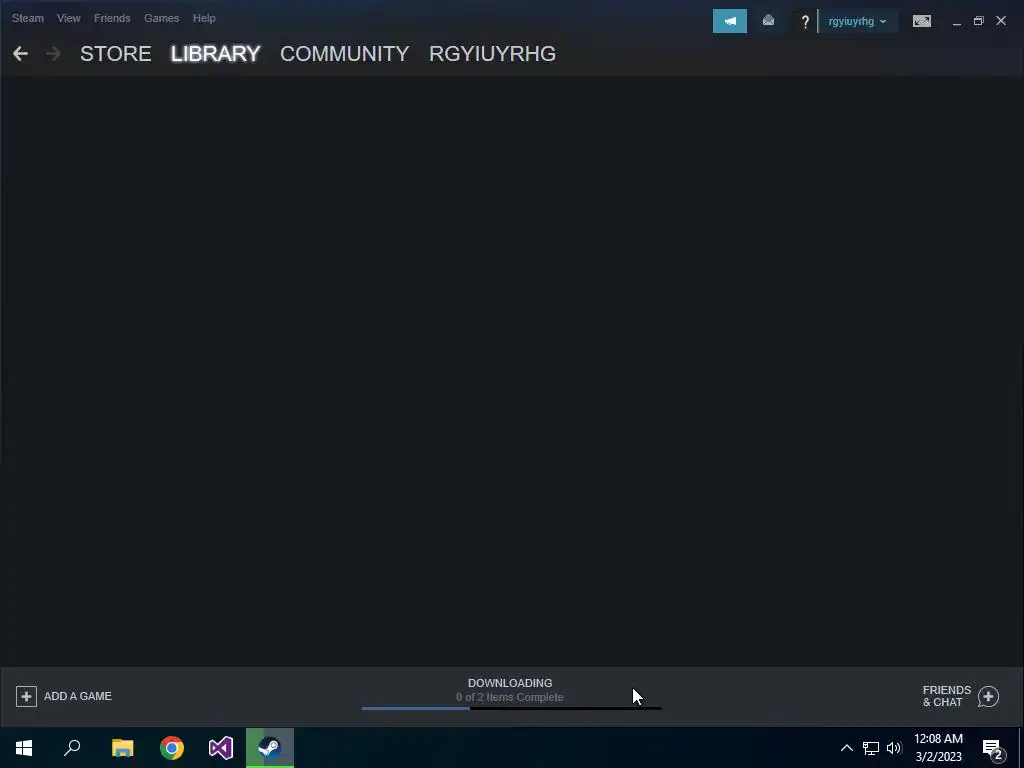This screenshot has height=768, width=1024.
Task: Open the notifications envelope icon
Action: pyautogui.click(x=769, y=21)
